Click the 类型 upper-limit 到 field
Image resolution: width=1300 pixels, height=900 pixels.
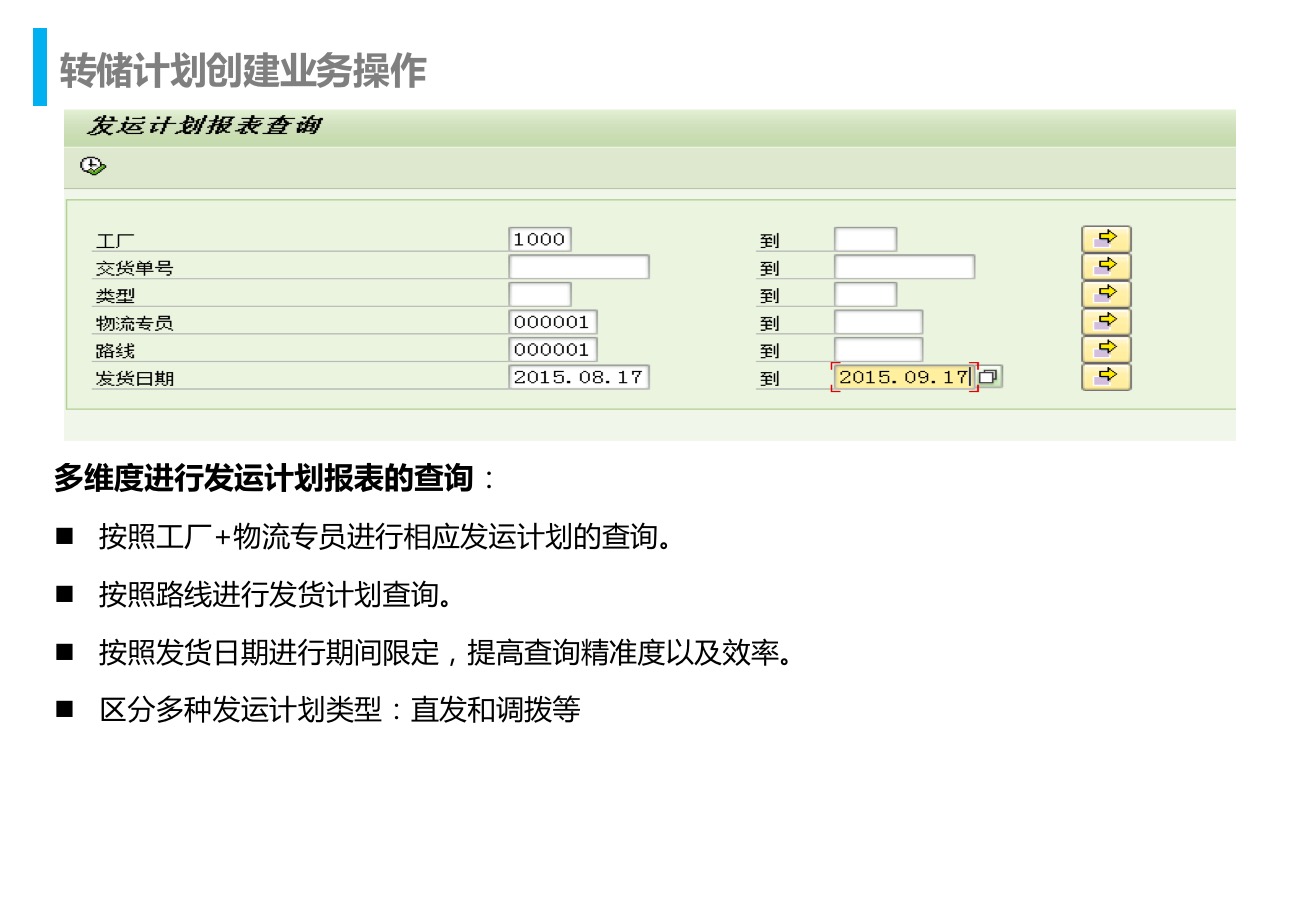coord(865,295)
